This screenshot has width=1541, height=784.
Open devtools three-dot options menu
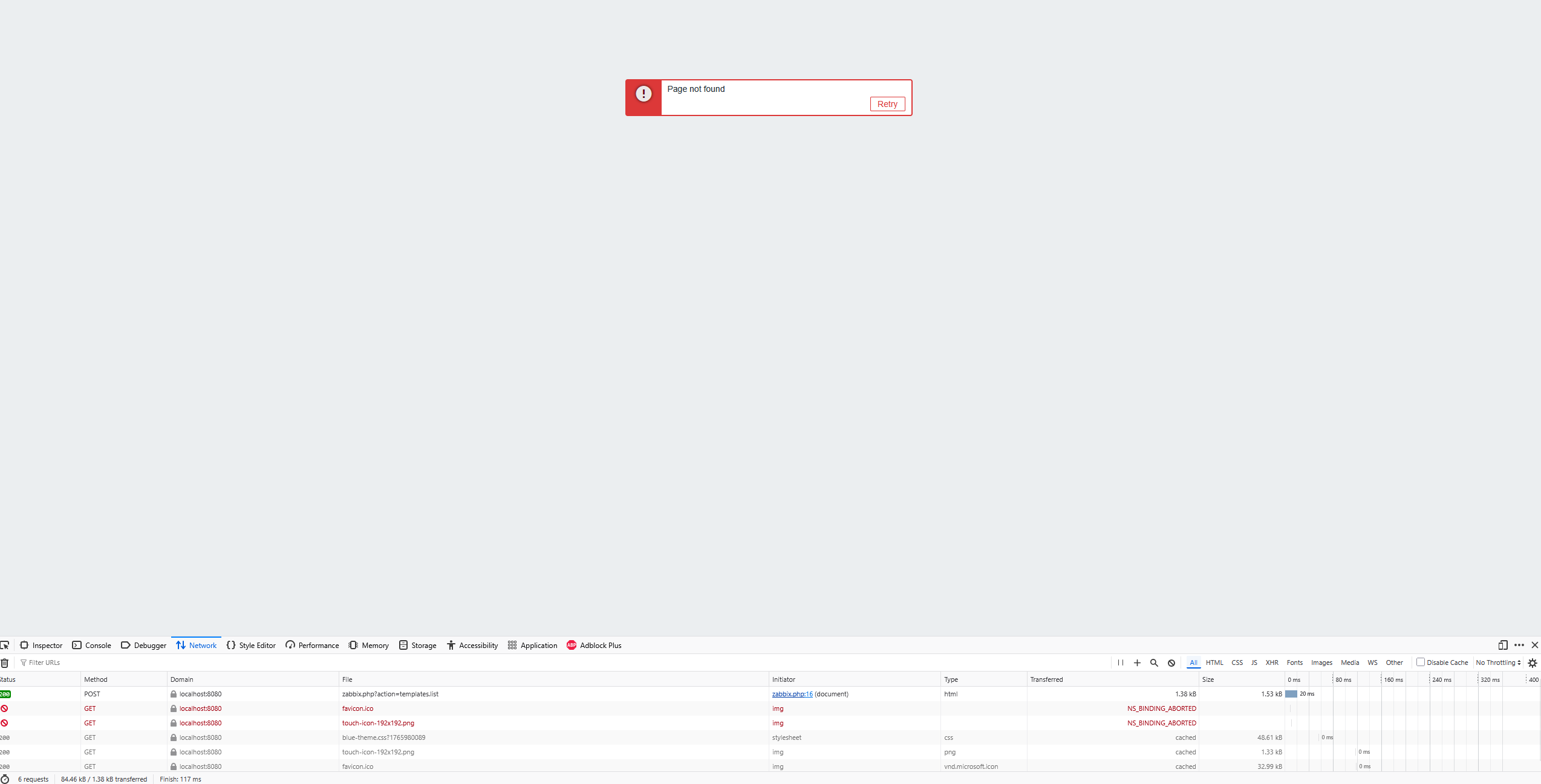(1519, 645)
